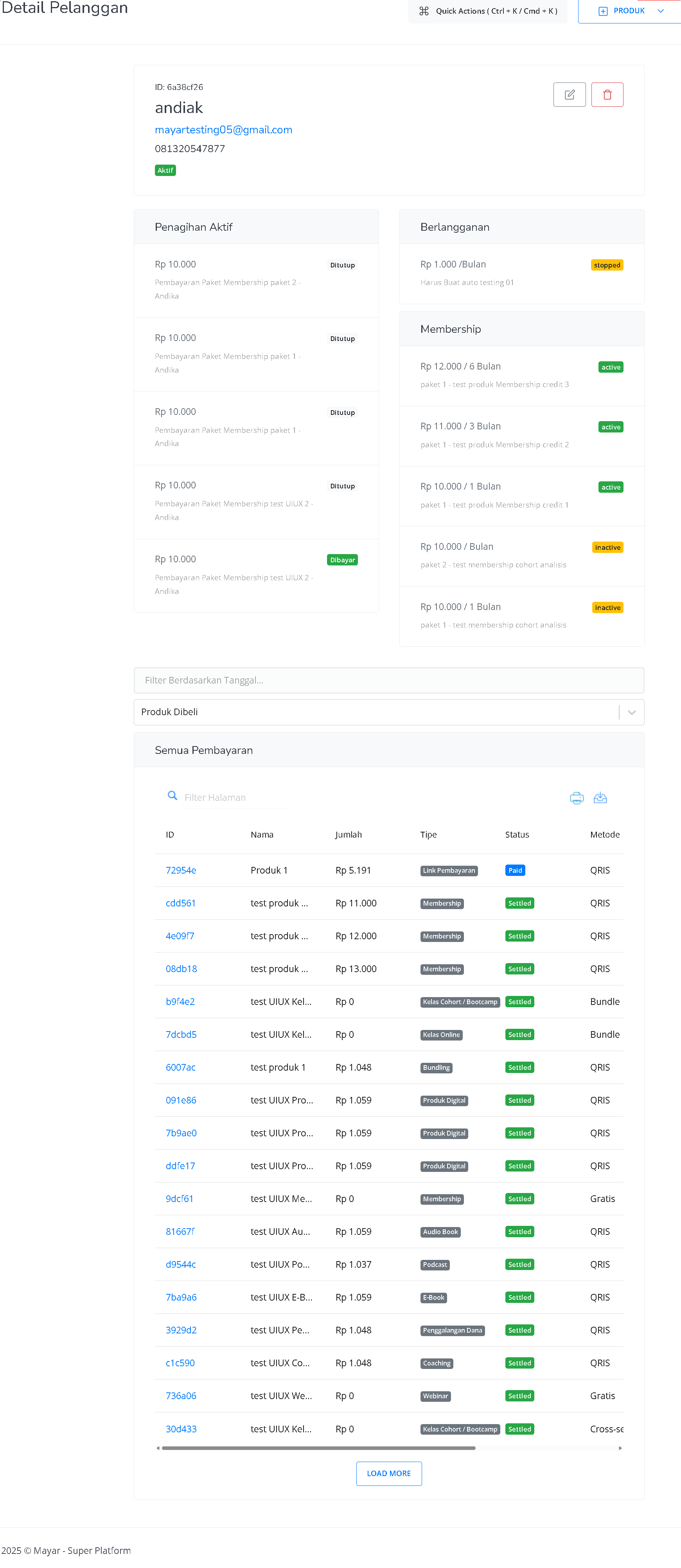Open payment ID 7dcbd5

coord(181,1035)
